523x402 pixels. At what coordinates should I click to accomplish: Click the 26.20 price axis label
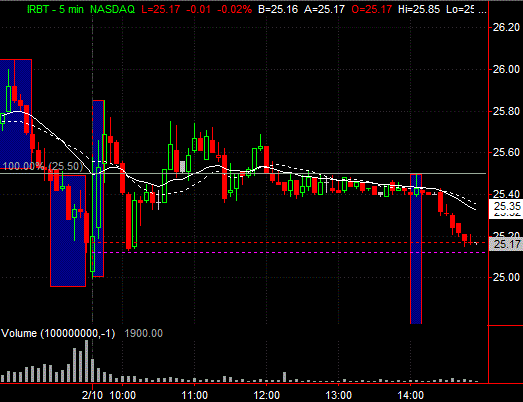506,27
